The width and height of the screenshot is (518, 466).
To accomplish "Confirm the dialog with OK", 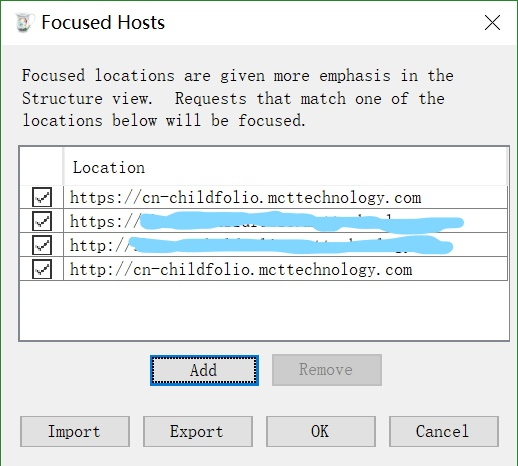I will pyautogui.click(x=321, y=431).
